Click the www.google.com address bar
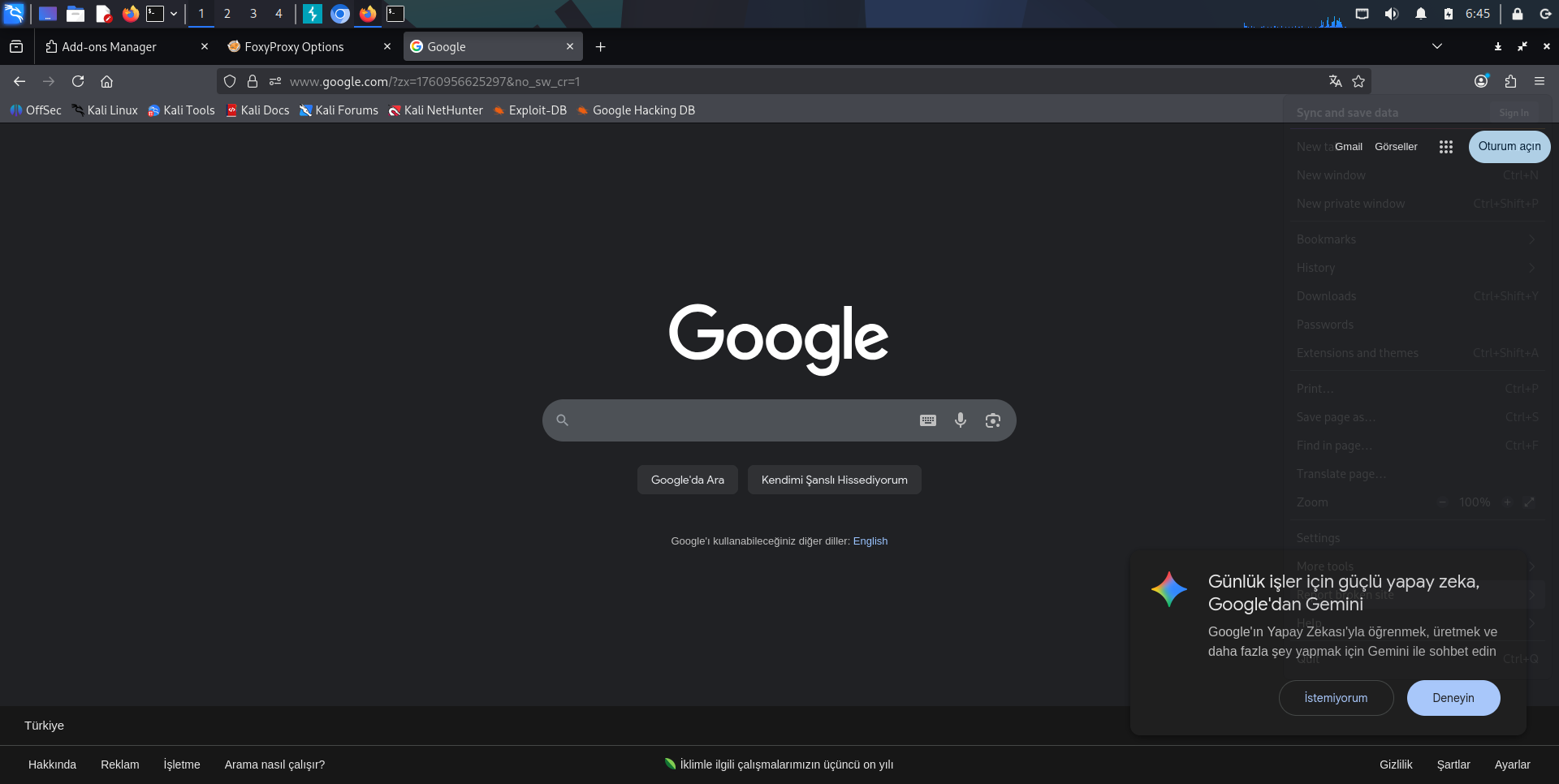This screenshot has height=784, width=1559. (x=796, y=81)
